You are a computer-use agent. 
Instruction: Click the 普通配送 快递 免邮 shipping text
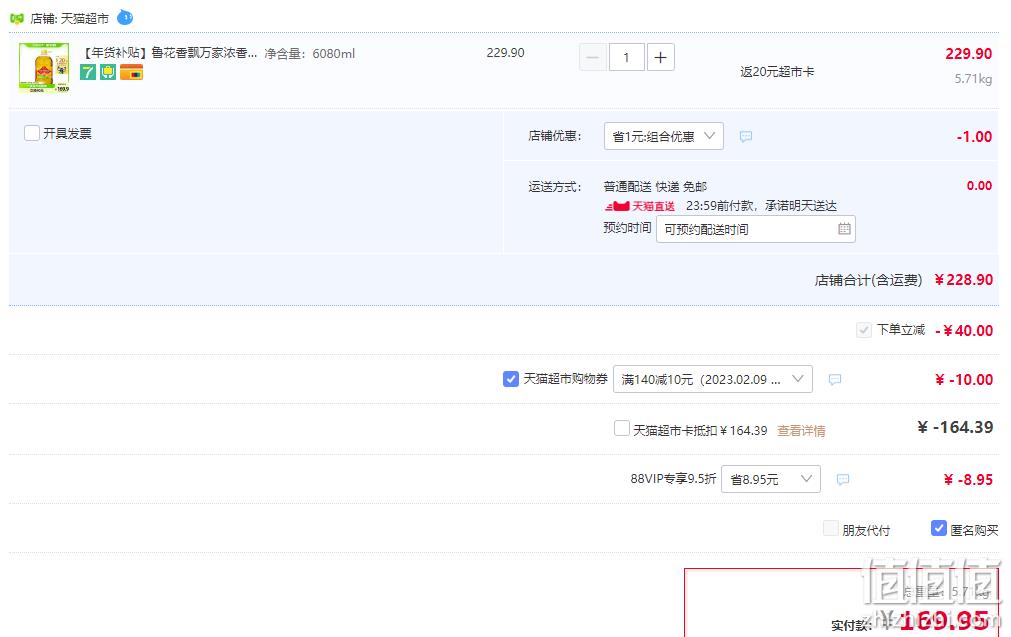655,187
